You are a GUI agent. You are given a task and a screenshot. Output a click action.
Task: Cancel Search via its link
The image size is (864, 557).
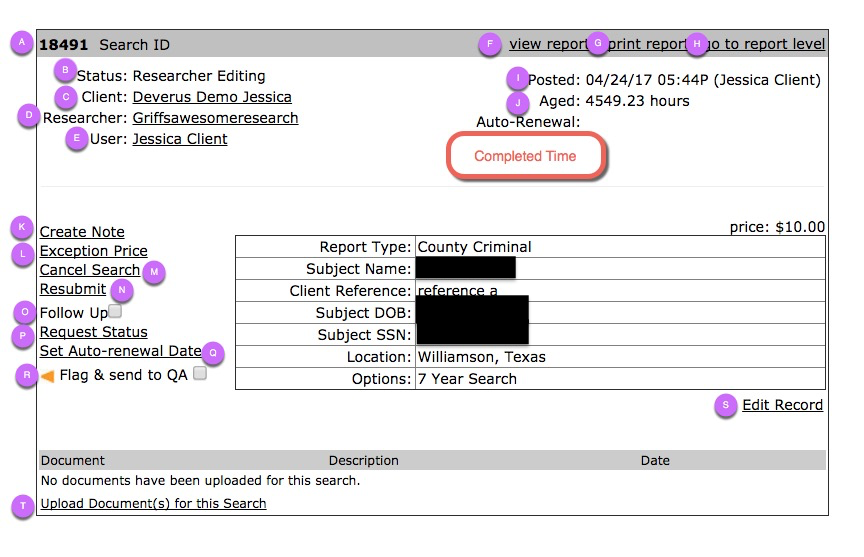pos(90,270)
